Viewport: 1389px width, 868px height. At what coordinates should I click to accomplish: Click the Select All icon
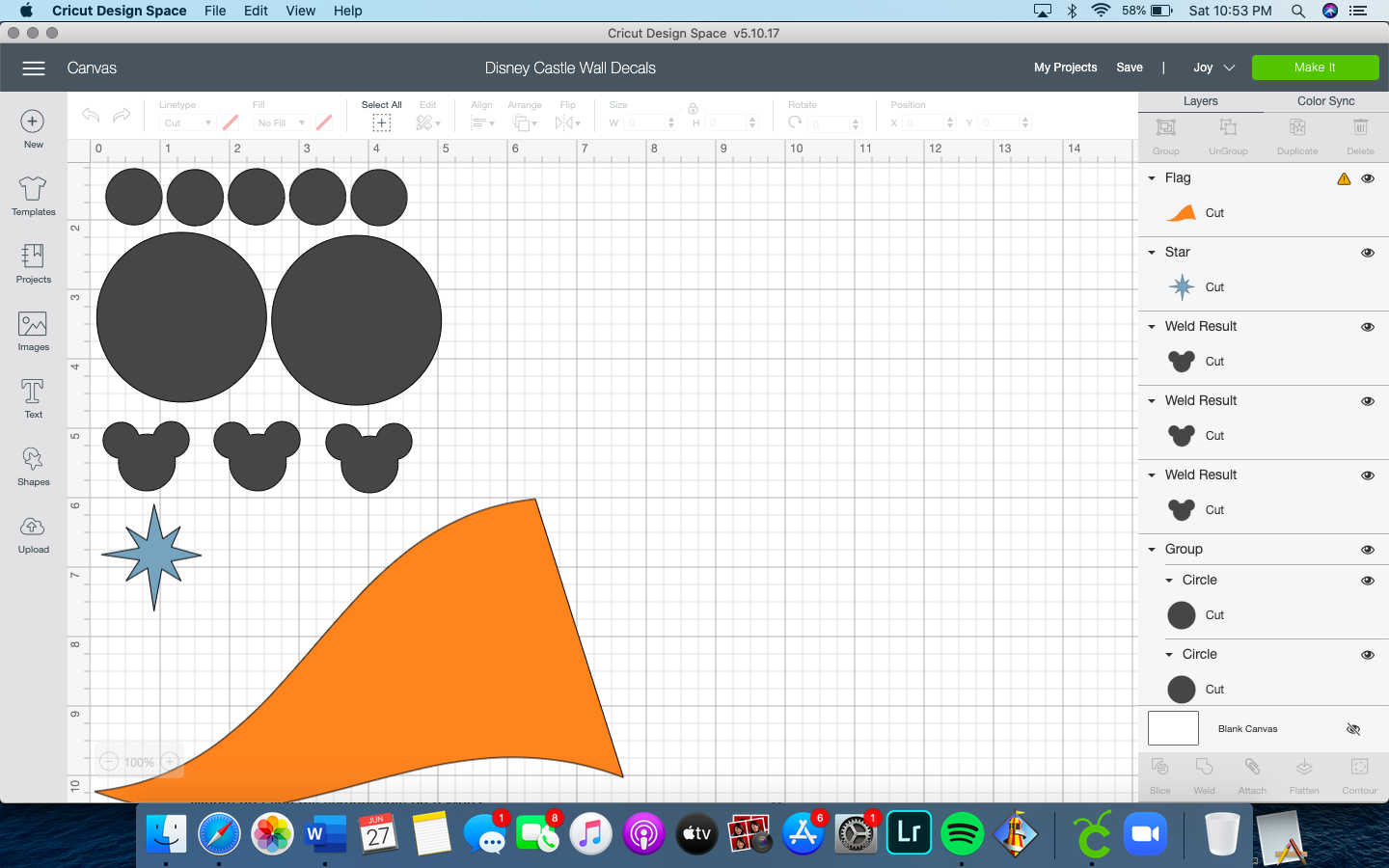(382, 122)
